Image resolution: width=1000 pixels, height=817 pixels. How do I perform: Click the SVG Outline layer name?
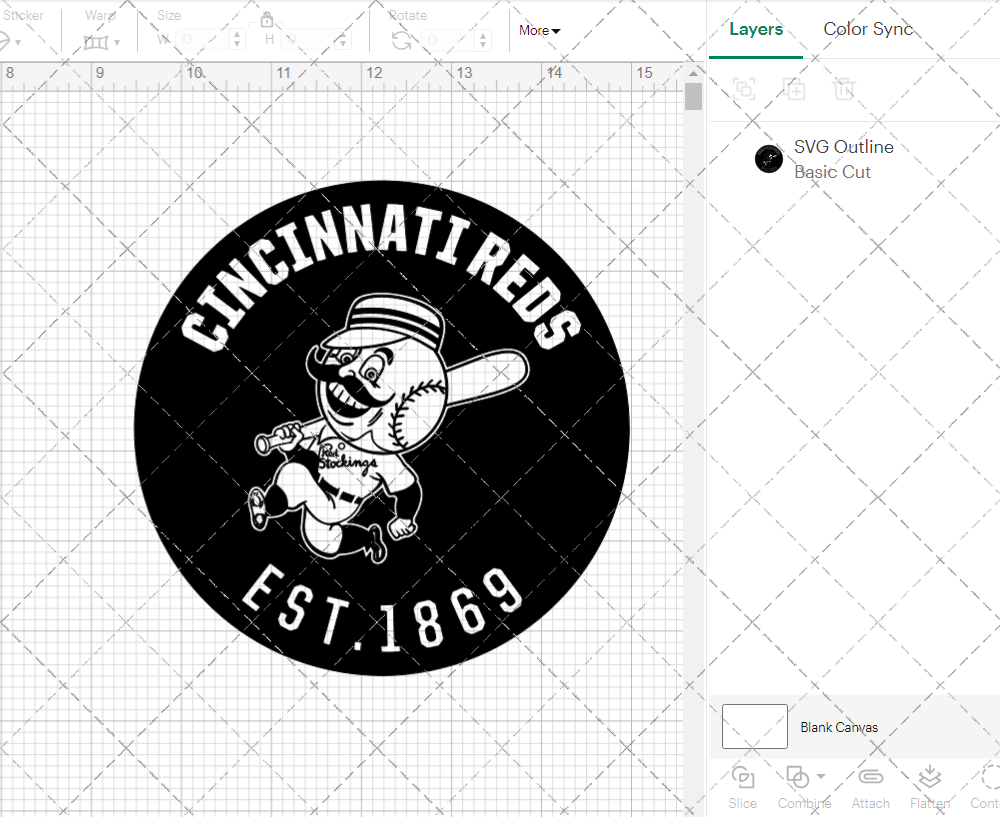pyautogui.click(x=844, y=146)
